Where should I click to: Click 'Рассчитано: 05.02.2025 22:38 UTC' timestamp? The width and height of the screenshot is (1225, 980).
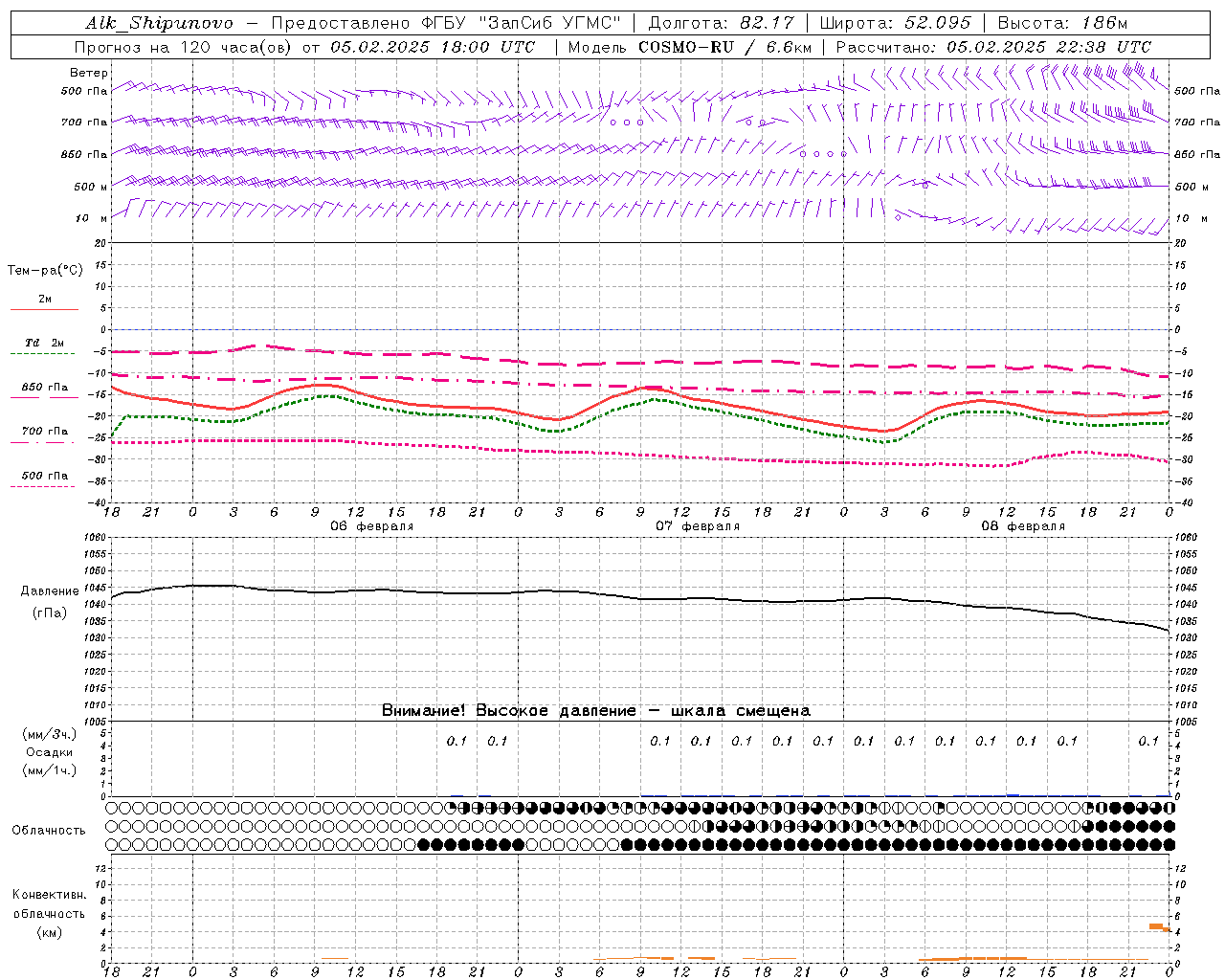click(993, 47)
